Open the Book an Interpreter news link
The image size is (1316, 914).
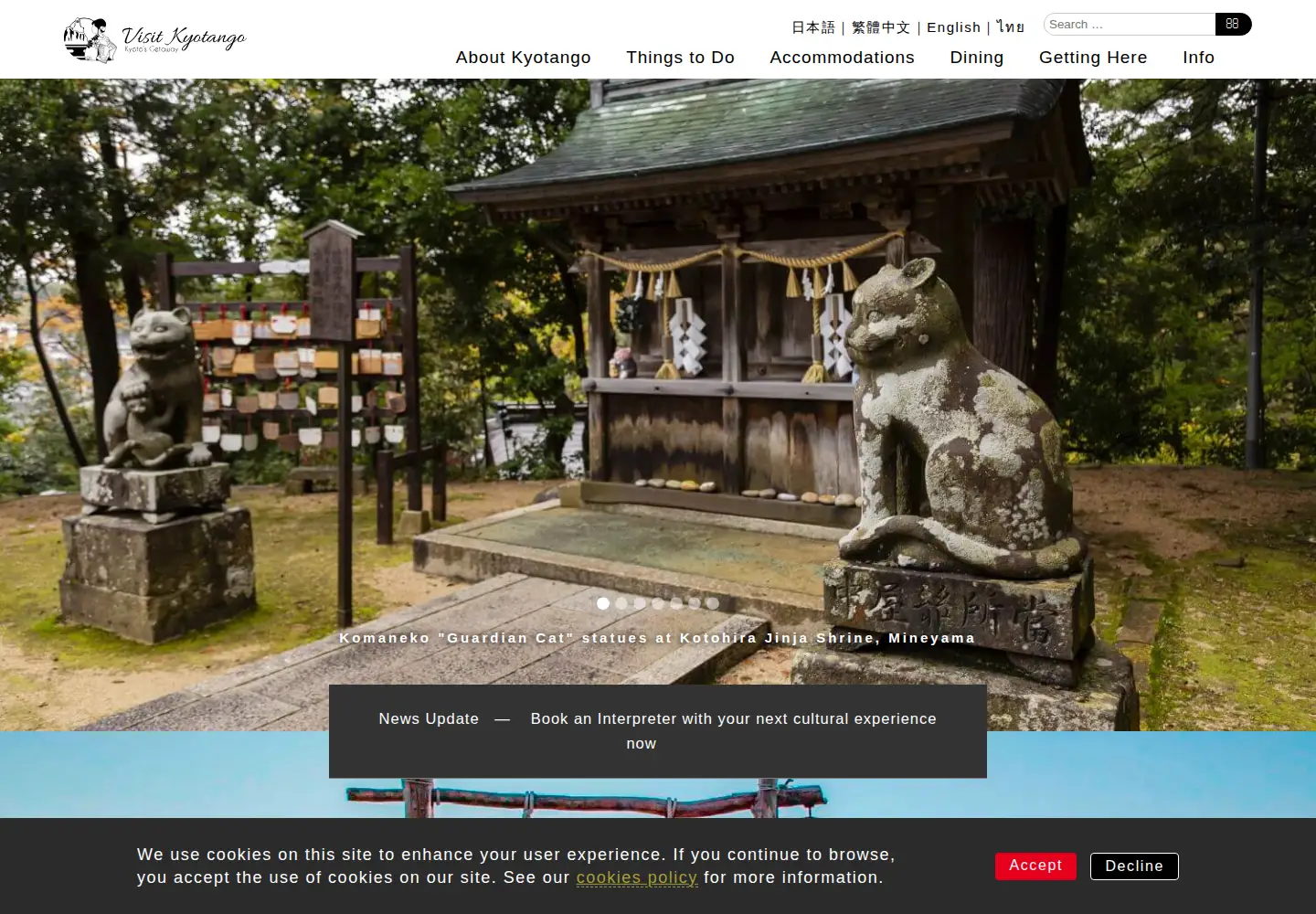coord(733,731)
